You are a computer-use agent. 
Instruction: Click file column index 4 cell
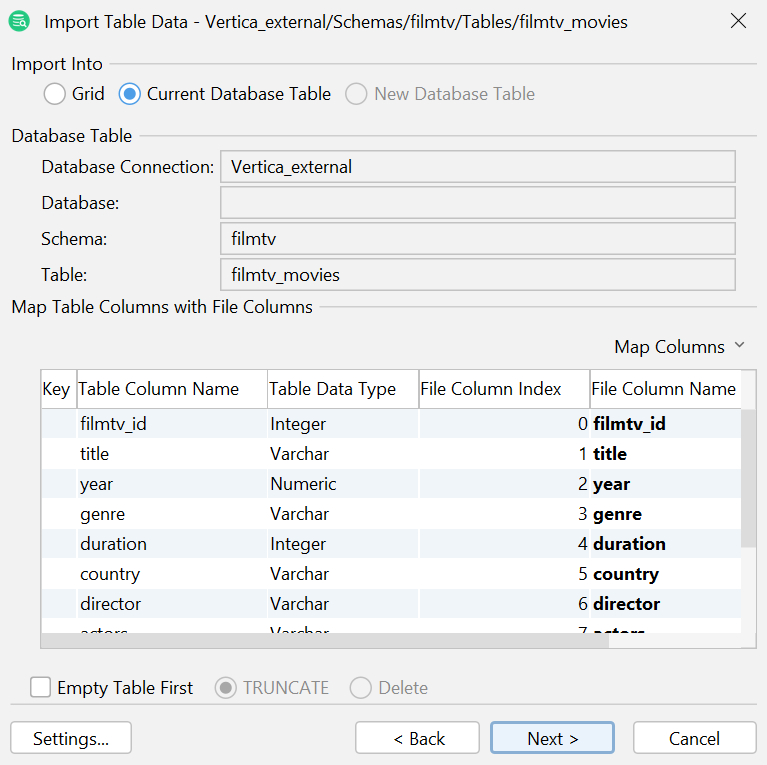pos(504,543)
